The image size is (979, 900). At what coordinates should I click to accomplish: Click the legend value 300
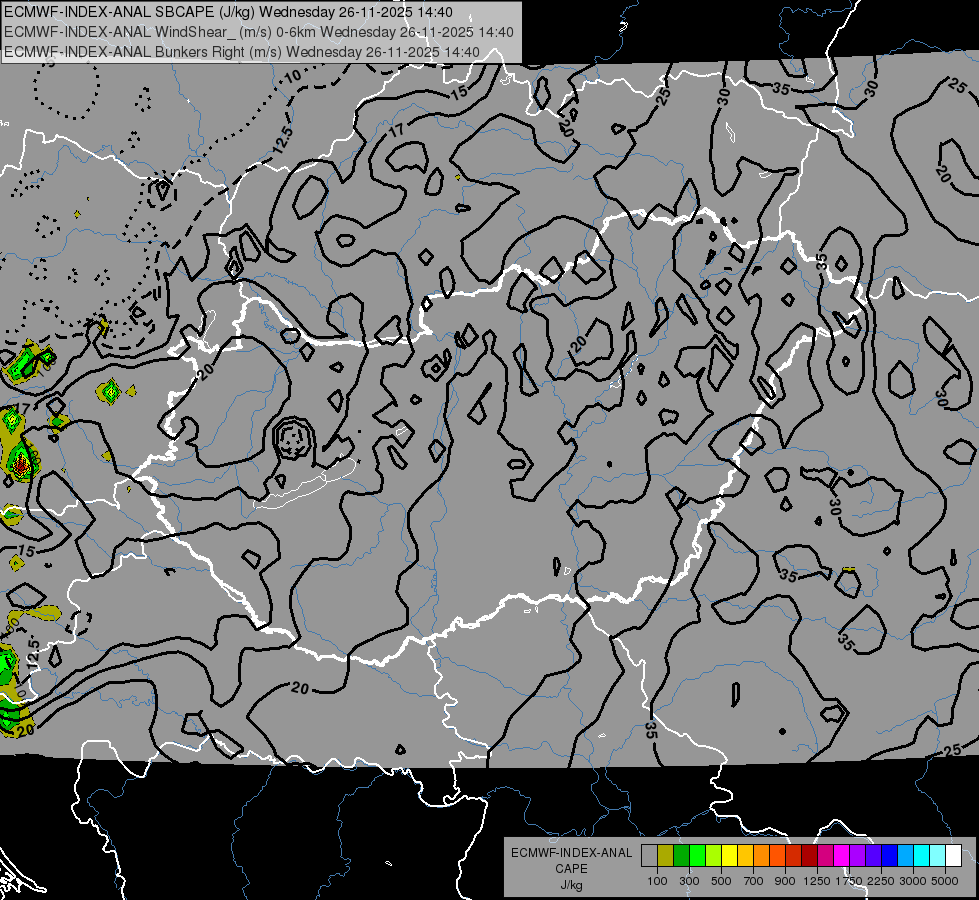coord(689,881)
